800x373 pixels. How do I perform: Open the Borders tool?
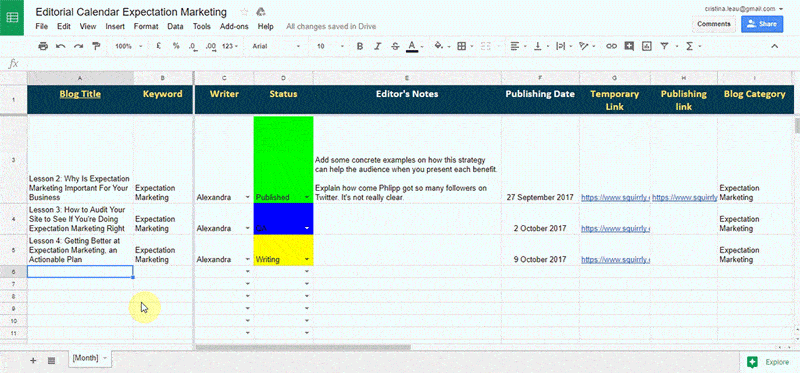(x=462, y=46)
